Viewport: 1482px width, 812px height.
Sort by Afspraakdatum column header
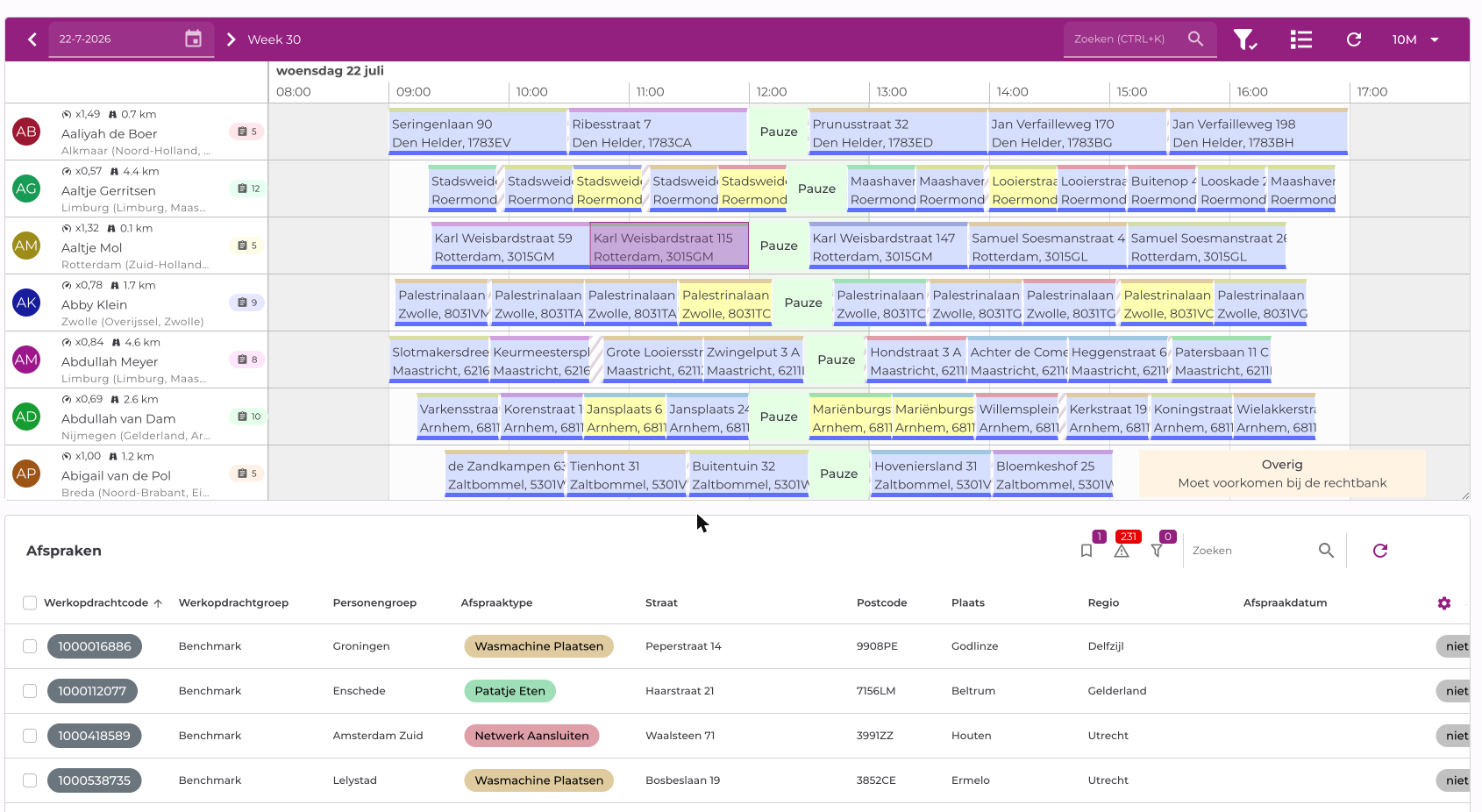click(1285, 603)
